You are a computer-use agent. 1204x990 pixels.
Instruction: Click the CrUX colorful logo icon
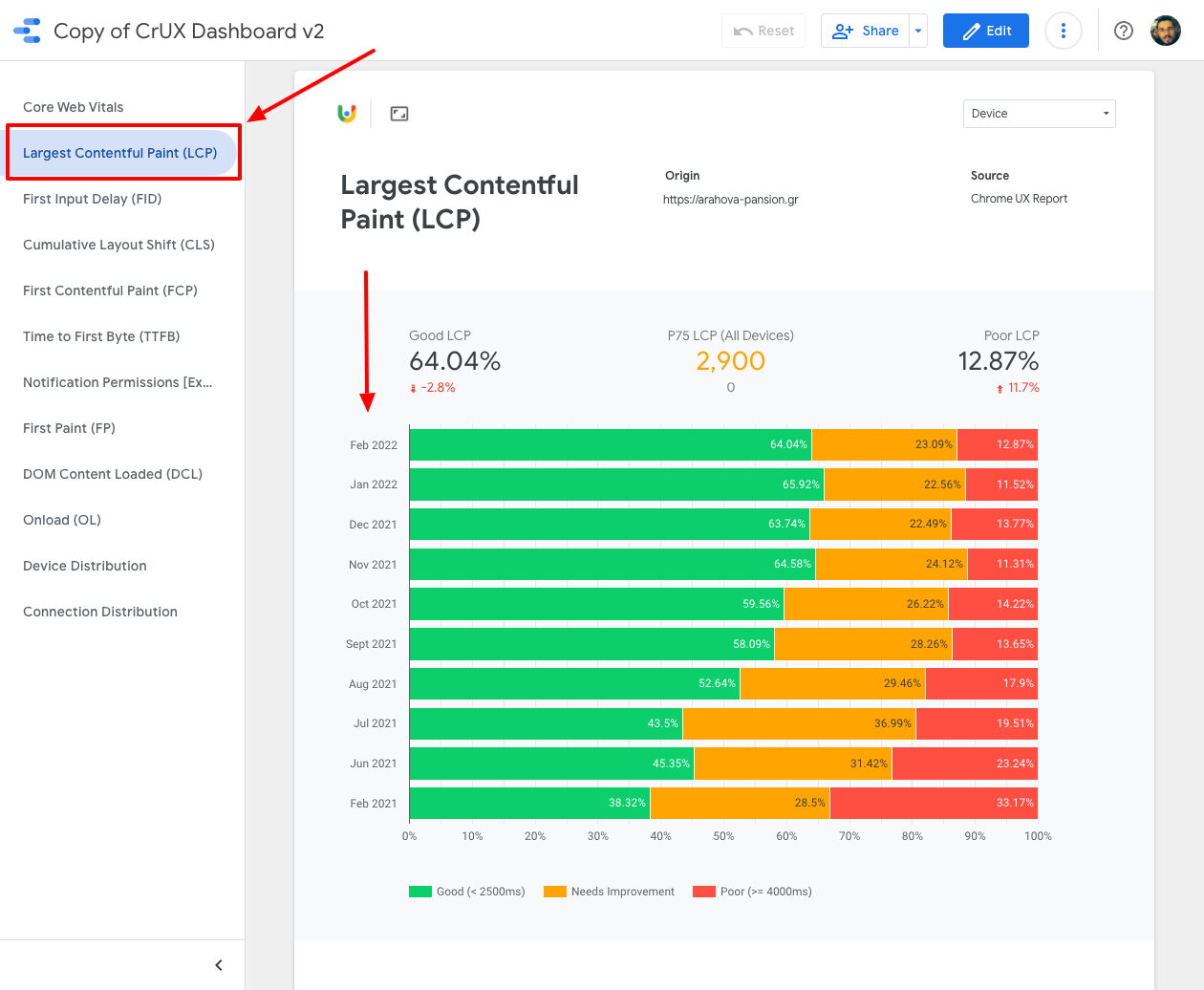pos(347,114)
